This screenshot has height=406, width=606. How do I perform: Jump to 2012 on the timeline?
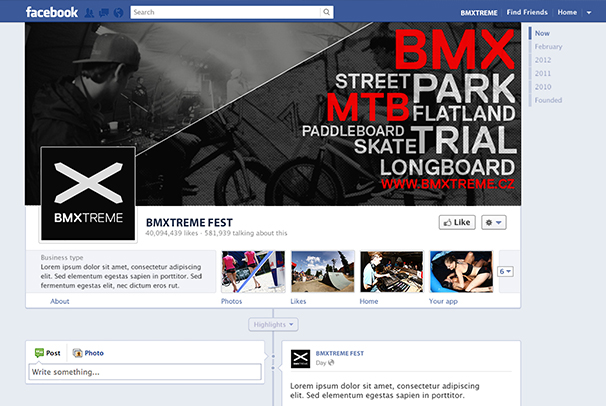tap(542, 60)
